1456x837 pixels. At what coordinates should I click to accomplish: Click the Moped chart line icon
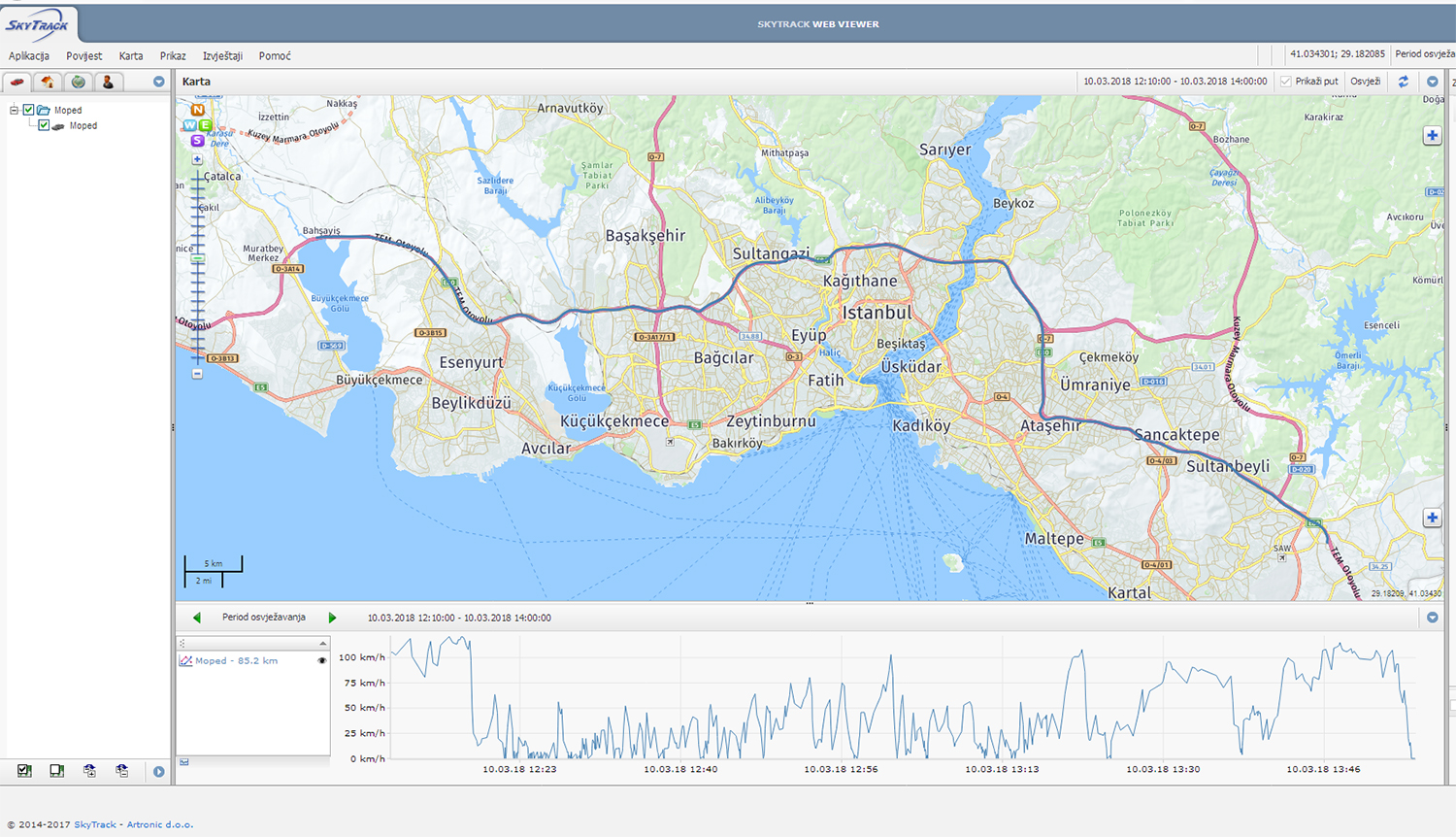point(185,660)
